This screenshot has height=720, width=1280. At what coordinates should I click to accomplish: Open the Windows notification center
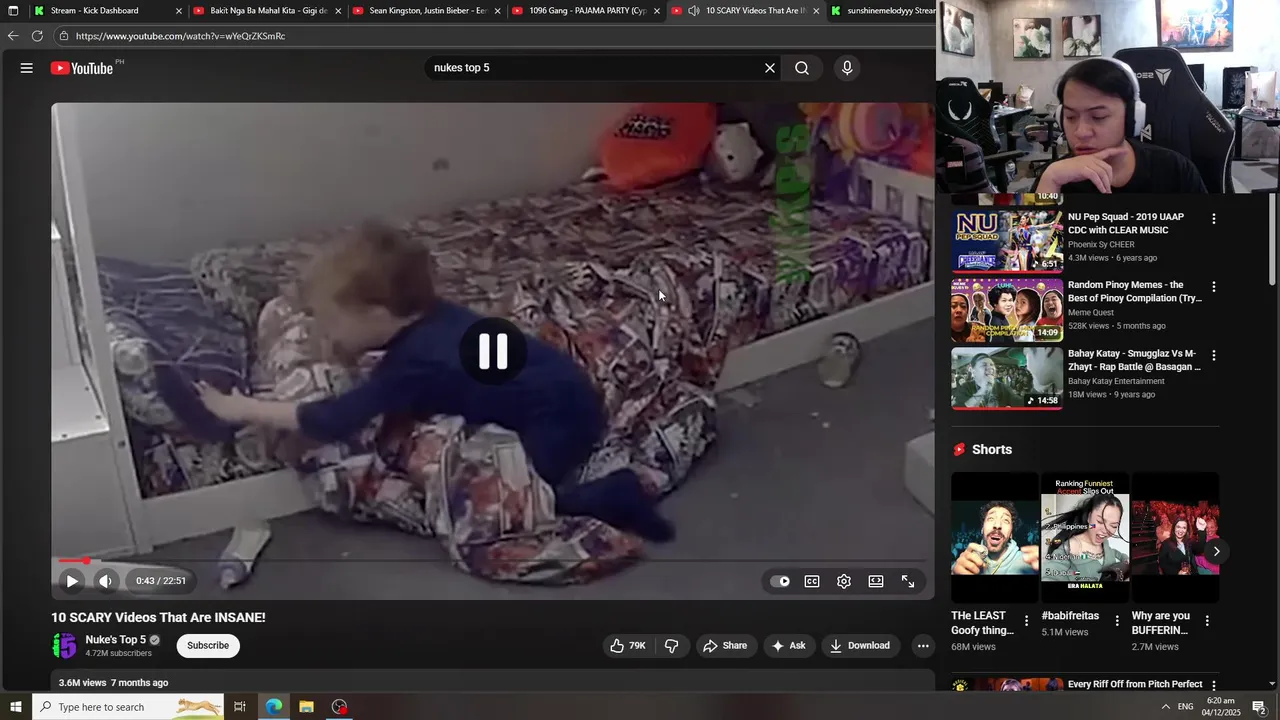[x=1260, y=707]
